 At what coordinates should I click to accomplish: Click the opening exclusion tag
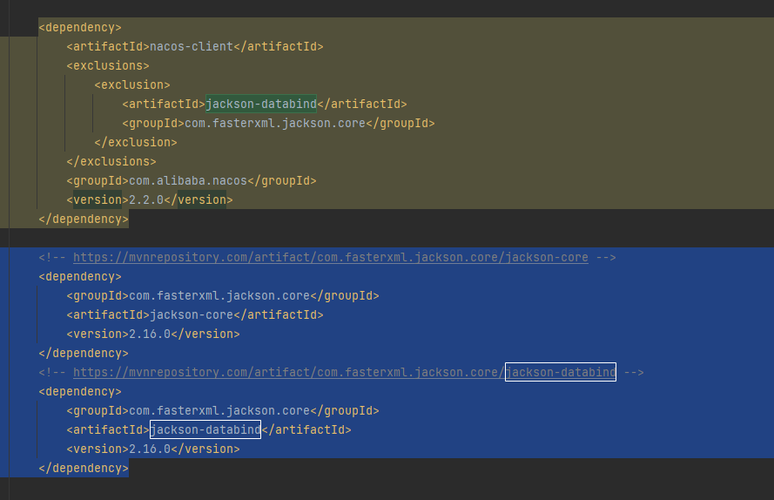[x=132, y=85]
